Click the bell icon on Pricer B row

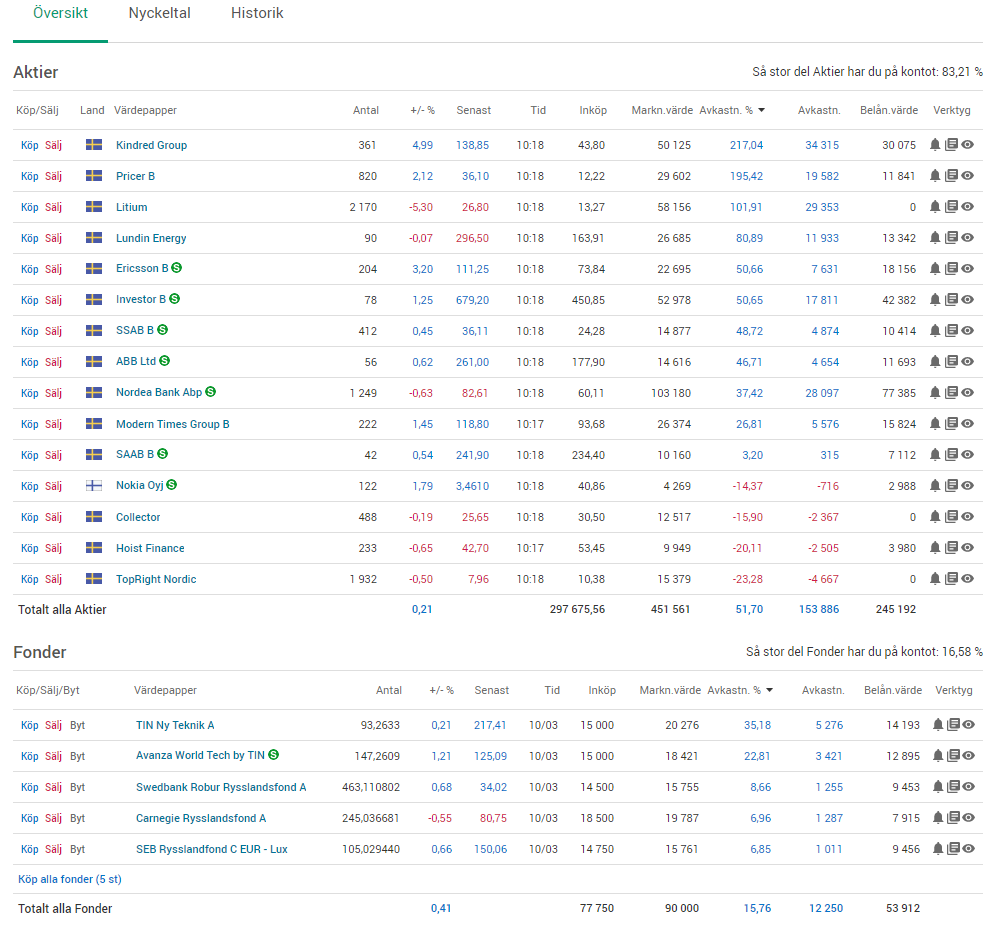pos(935,175)
